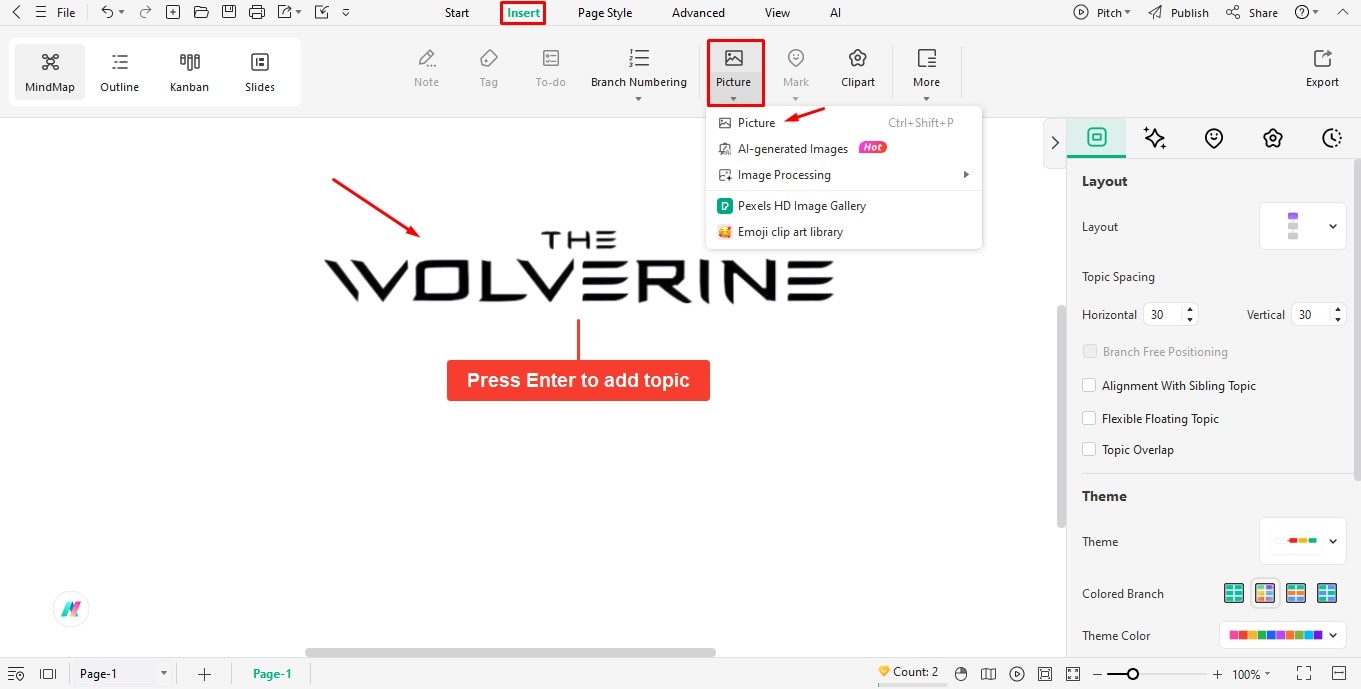Viewport: 1361px width, 689px height.
Task: Insert a Note from the ribbon
Action: [x=427, y=69]
